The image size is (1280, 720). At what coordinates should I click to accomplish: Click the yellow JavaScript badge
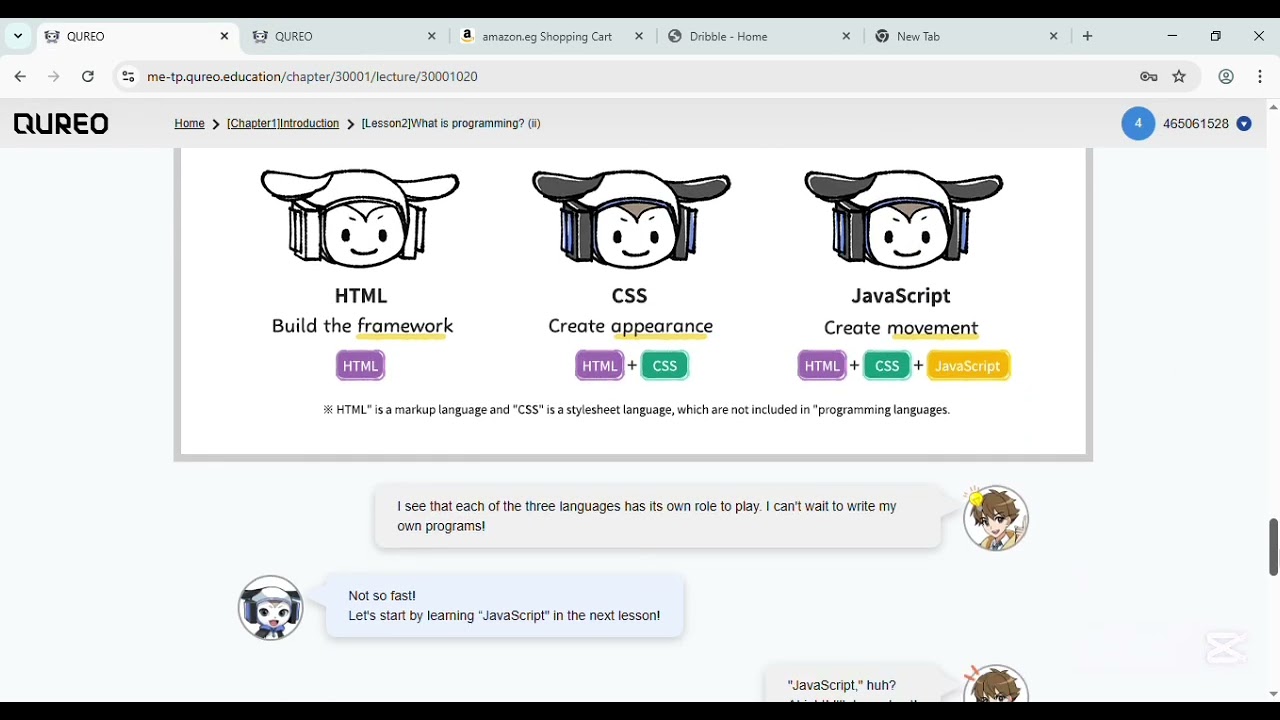pyautogui.click(x=968, y=366)
